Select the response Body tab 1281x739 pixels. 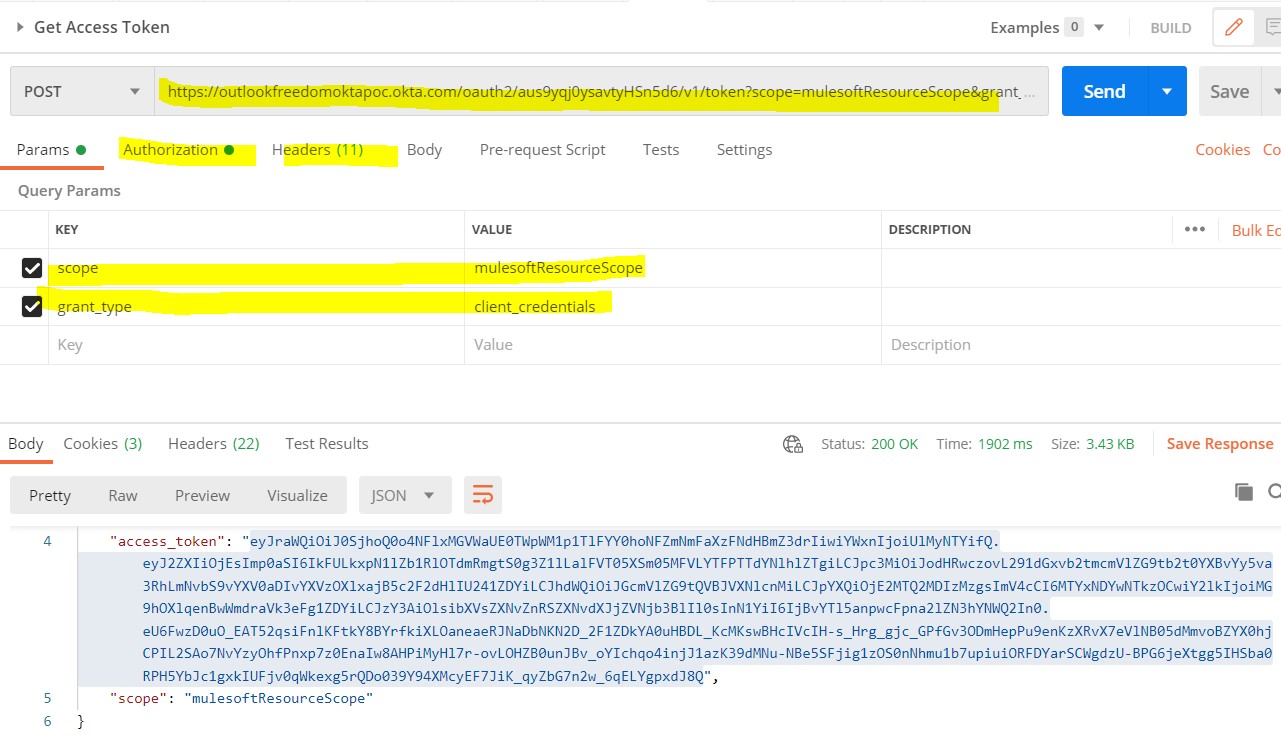click(26, 444)
